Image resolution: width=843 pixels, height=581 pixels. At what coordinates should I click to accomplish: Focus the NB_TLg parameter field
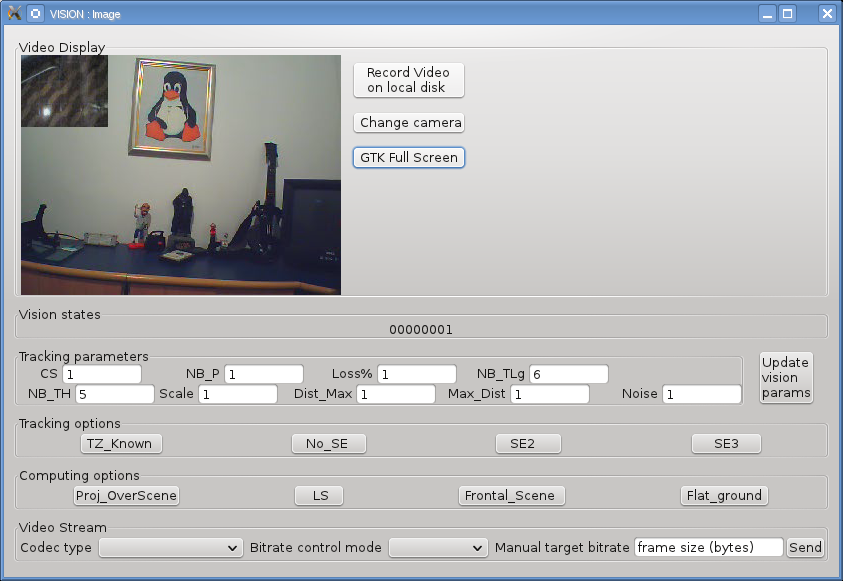click(569, 374)
